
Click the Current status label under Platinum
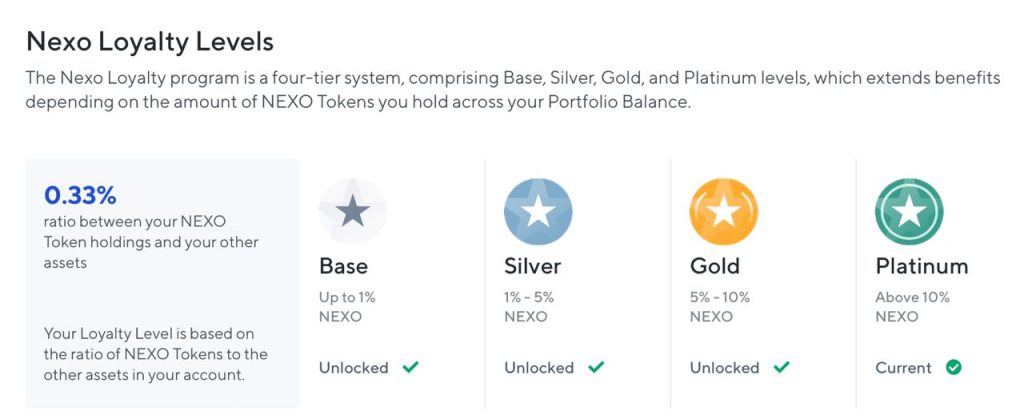pyautogui.click(x=903, y=367)
